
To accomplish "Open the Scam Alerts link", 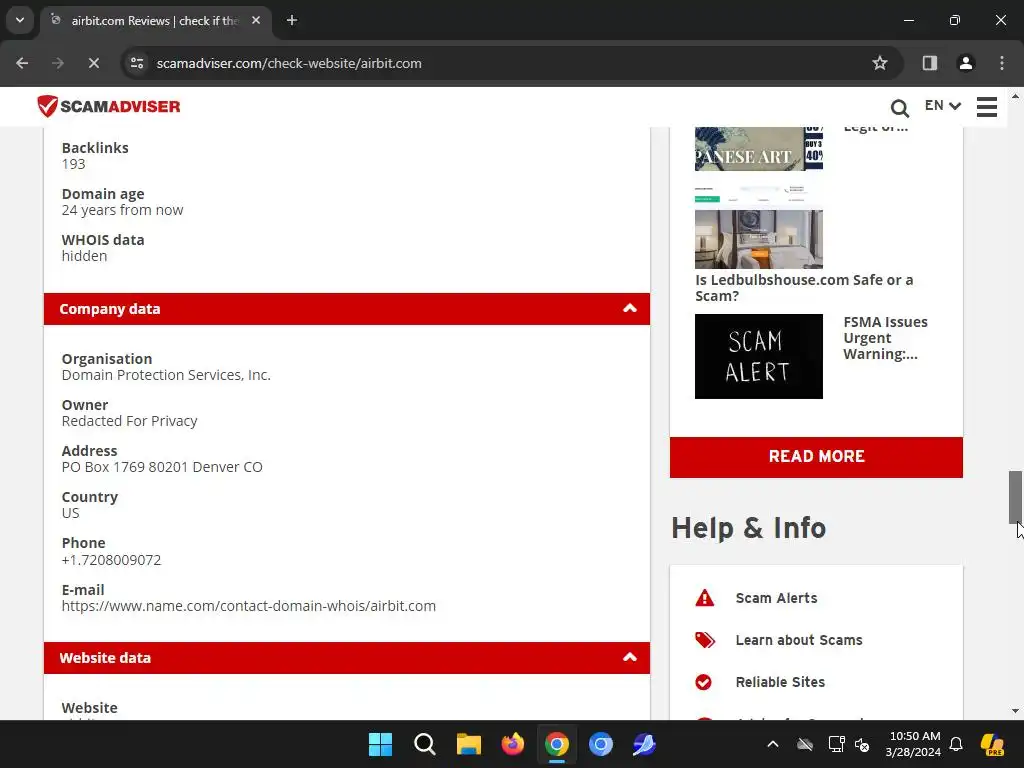I will 776,598.
